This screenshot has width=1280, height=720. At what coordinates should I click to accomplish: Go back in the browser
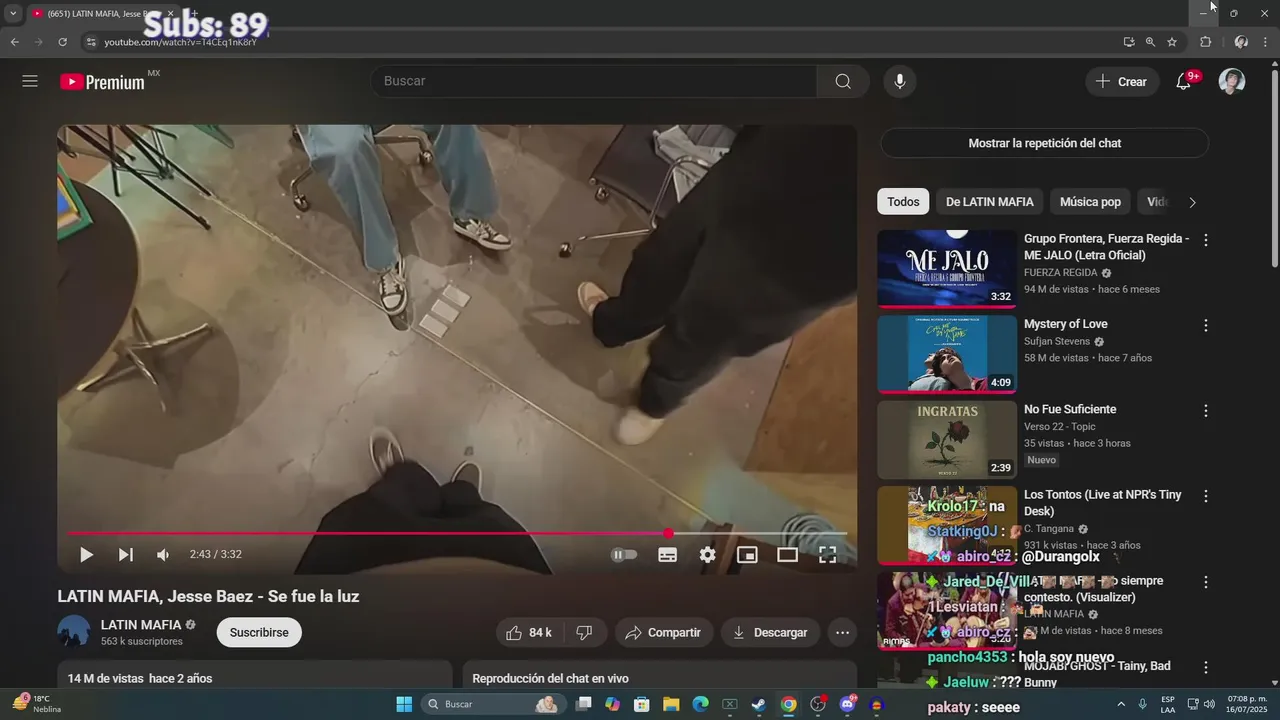pyautogui.click(x=15, y=42)
